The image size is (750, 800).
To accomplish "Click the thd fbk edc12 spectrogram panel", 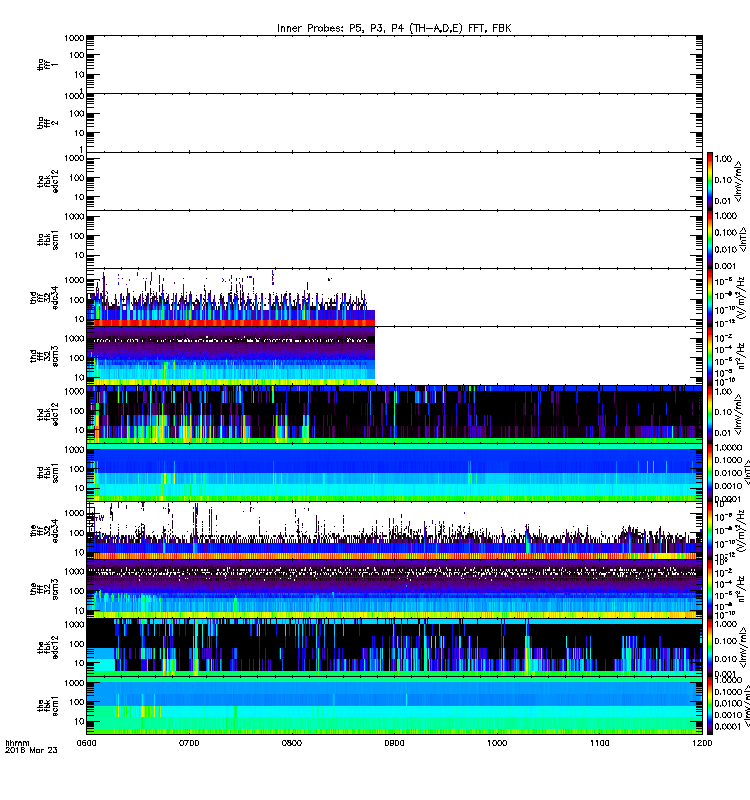I will click(394, 414).
